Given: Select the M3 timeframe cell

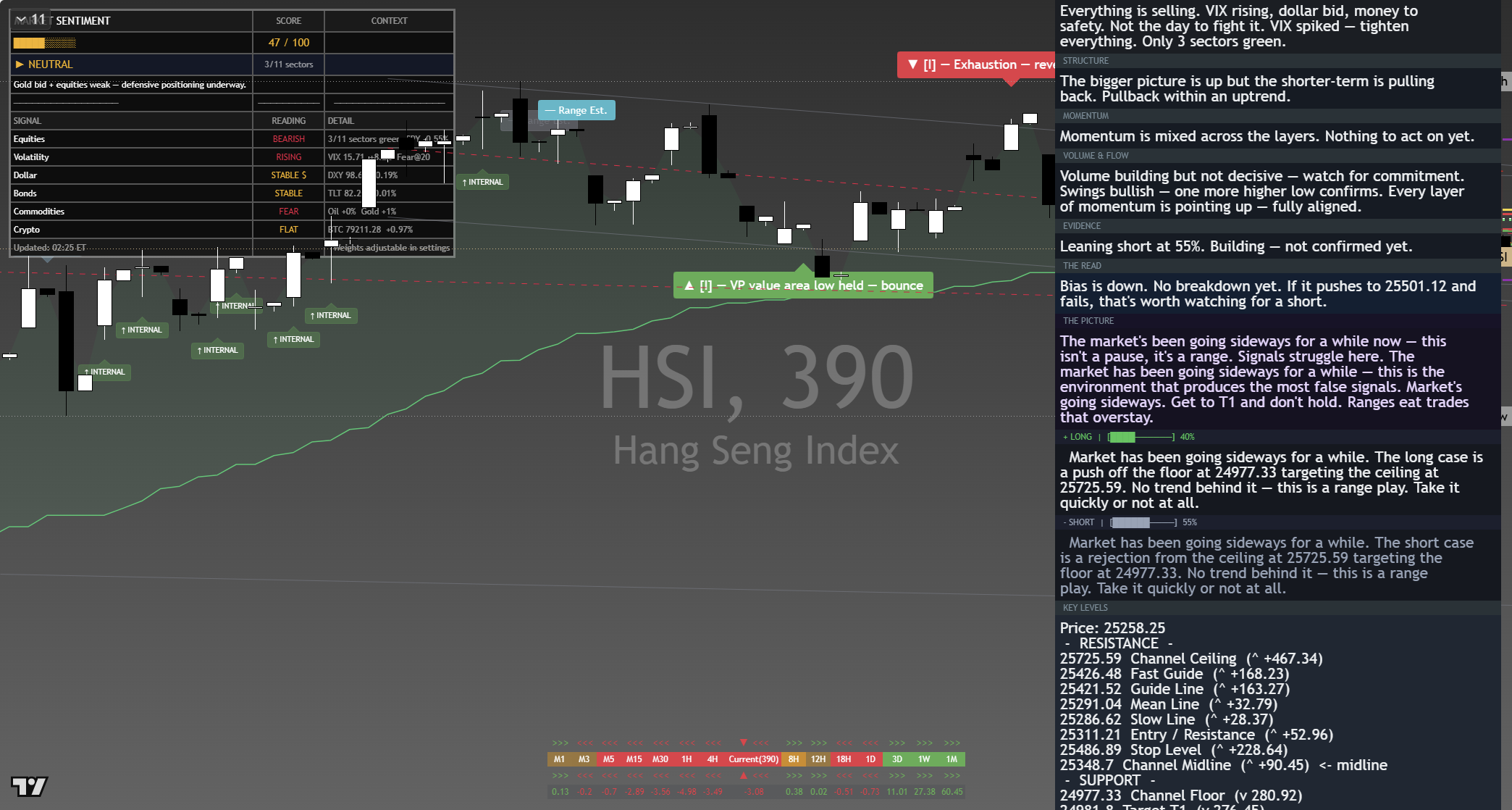Looking at the screenshot, I should coord(584,759).
